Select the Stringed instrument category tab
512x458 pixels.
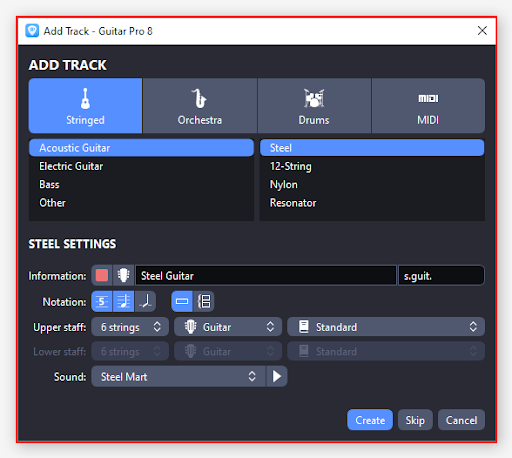click(x=85, y=106)
